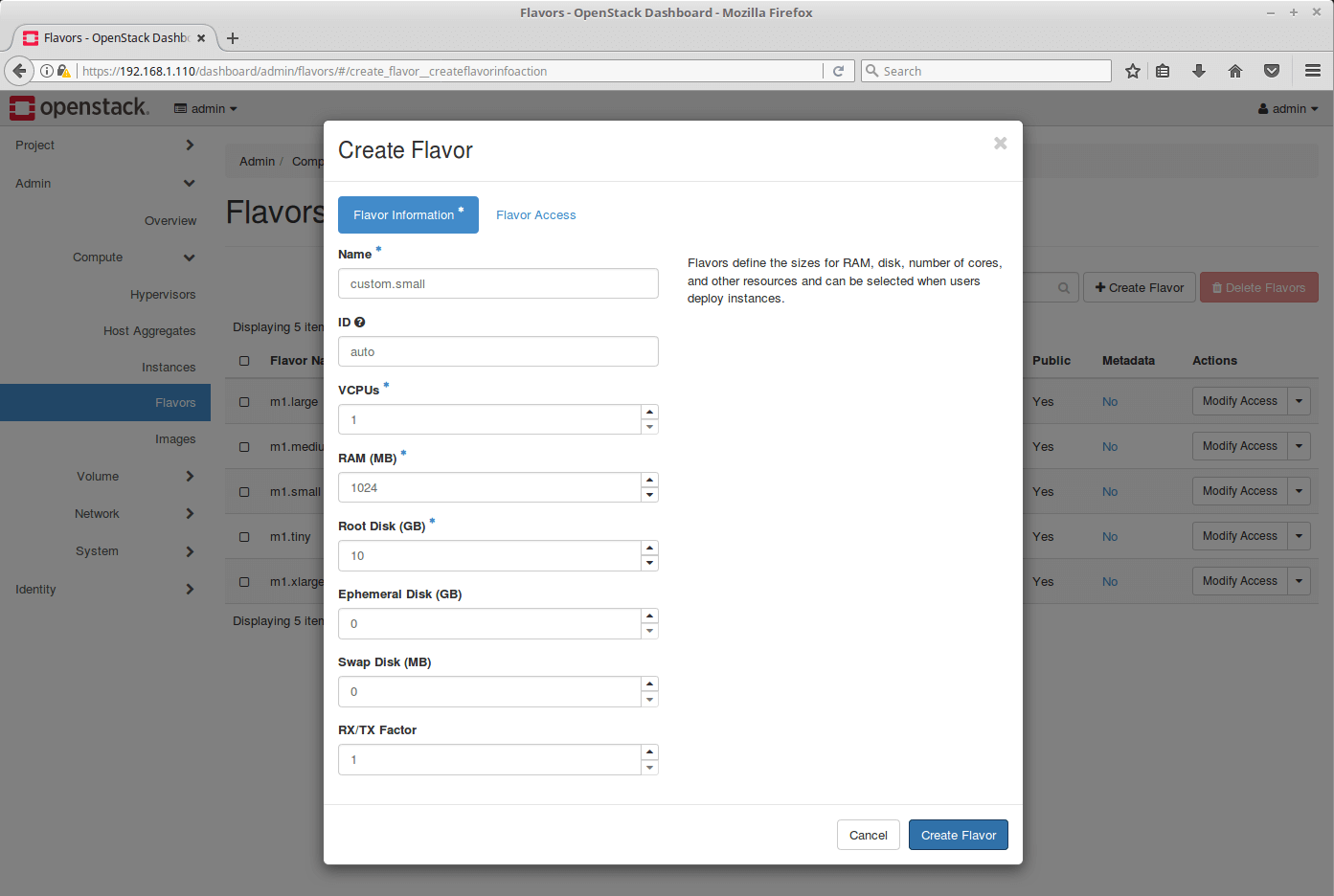The height and width of the screenshot is (896, 1334).
Task: Open admin project dropdown in header
Action: (x=205, y=108)
